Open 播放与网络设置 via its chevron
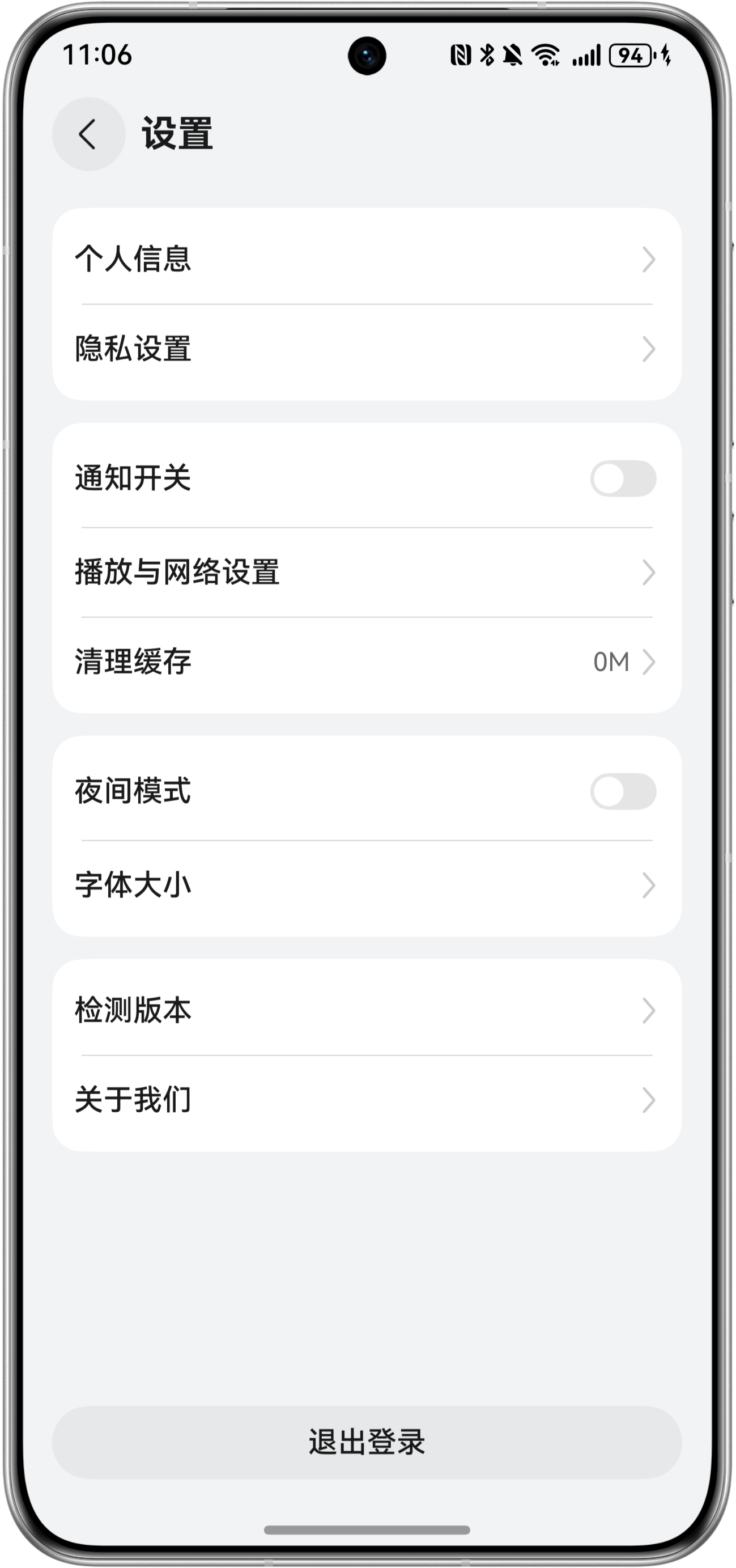The width and height of the screenshot is (736, 1568). click(648, 573)
